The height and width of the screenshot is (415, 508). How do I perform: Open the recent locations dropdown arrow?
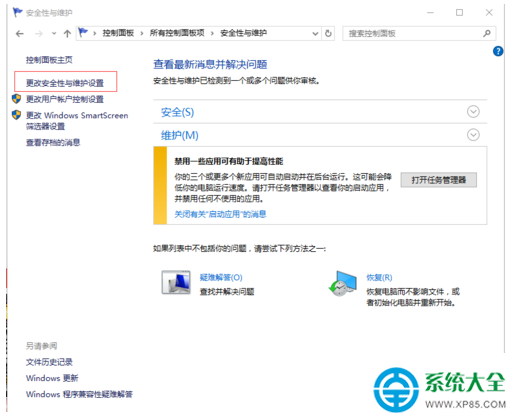(54, 34)
